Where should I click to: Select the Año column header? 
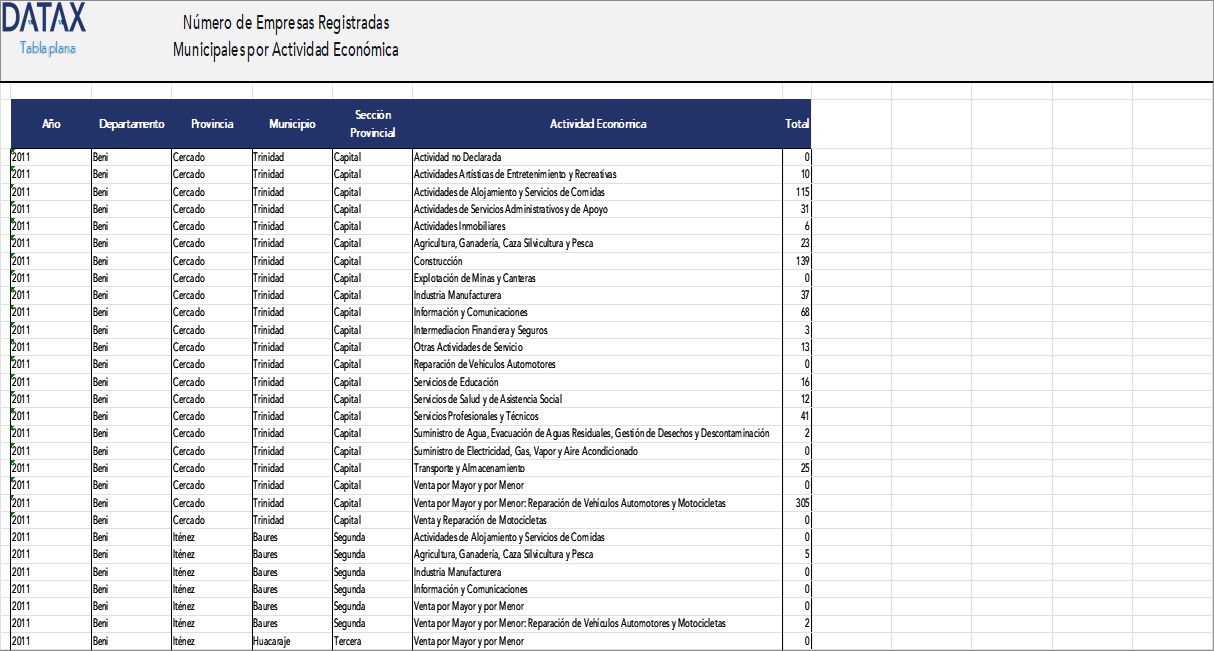coord(51,124)
